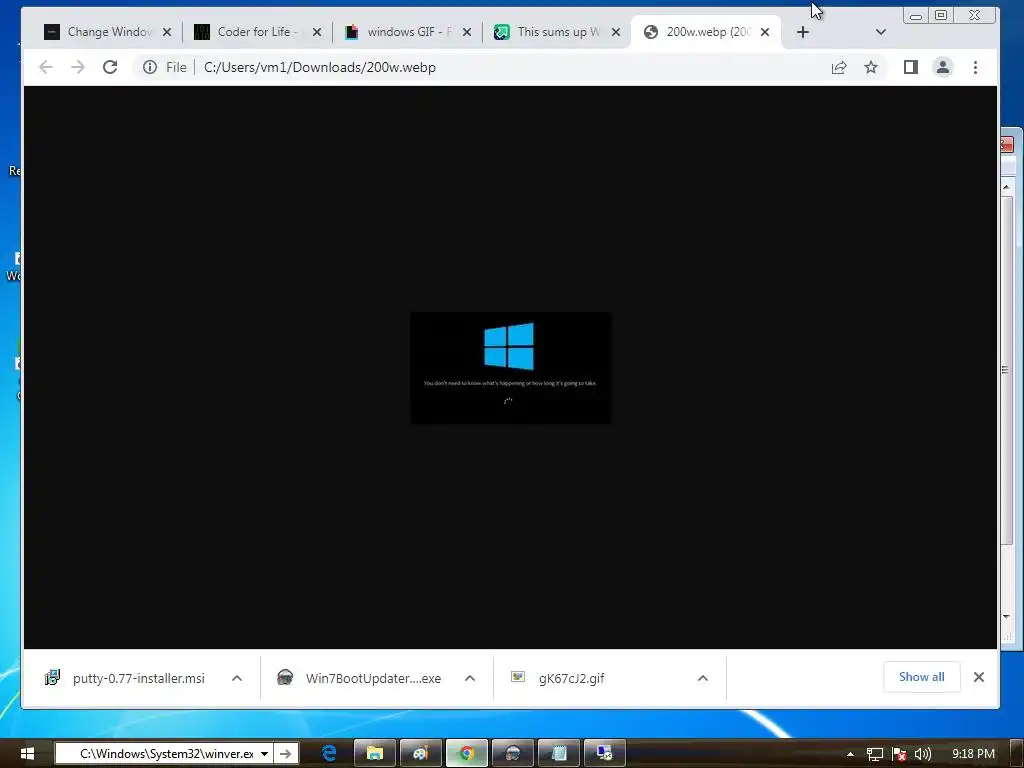Image resolution: width=1024 pixels, height=768 pixels.
Task: Open File Explorer from the taskbar
Action: point(375,754)
